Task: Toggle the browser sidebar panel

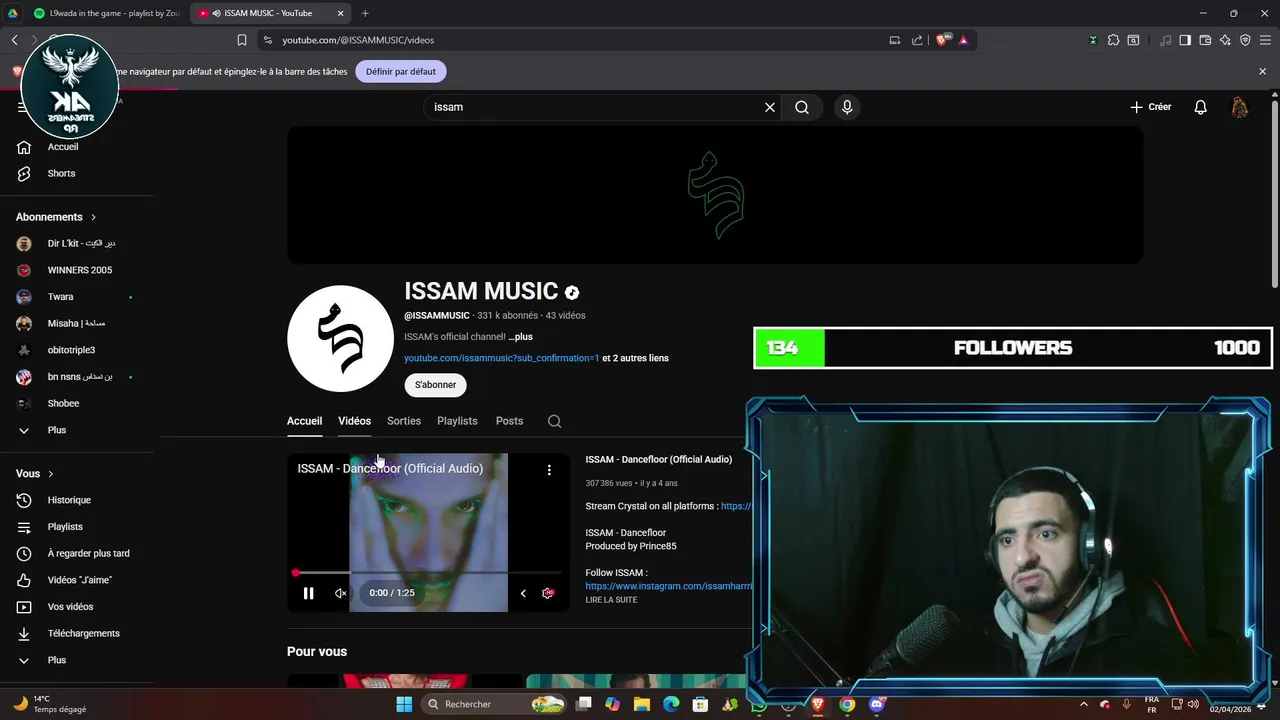Action: coord(1185,40)
